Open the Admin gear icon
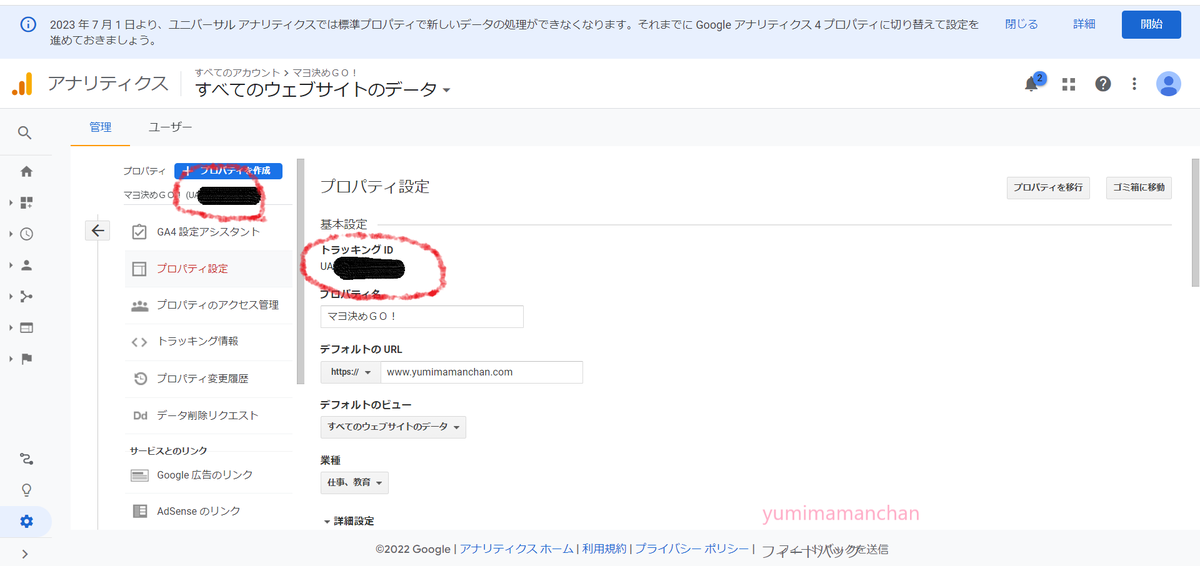This screenshot has width=1200, height=566. [26, 521]
